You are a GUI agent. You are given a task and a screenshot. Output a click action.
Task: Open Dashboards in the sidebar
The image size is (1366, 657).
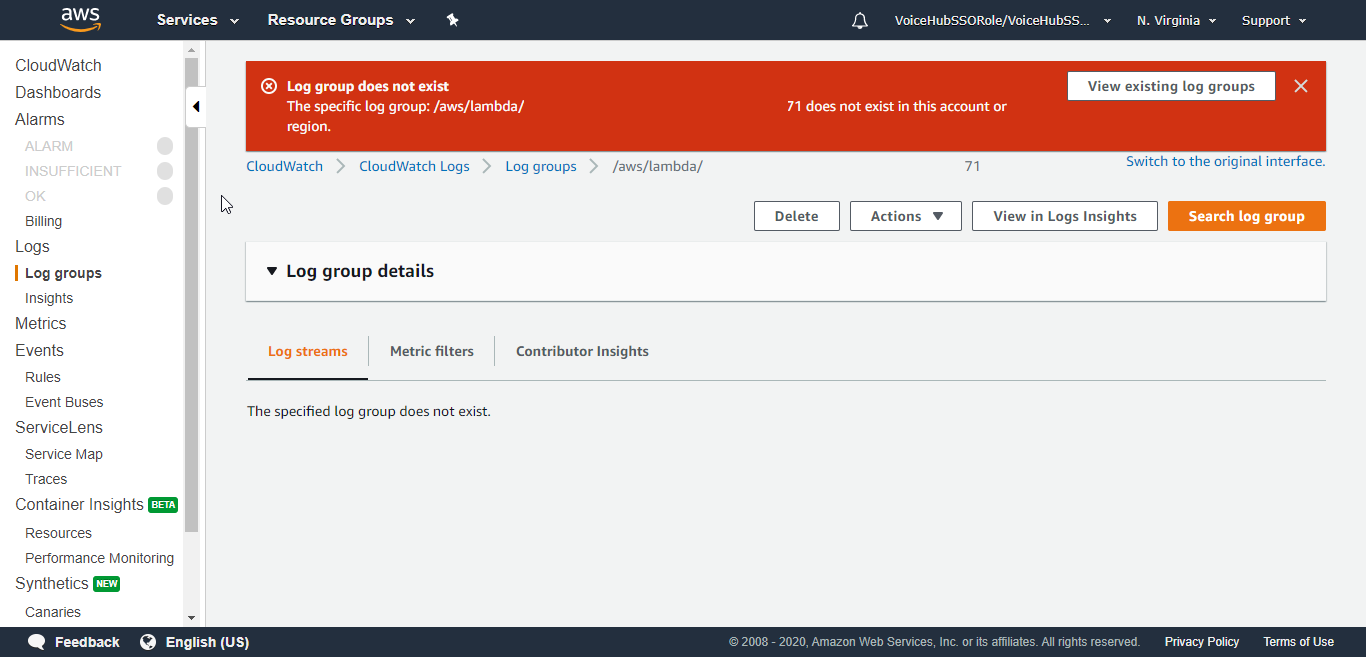tap(58, 92)
